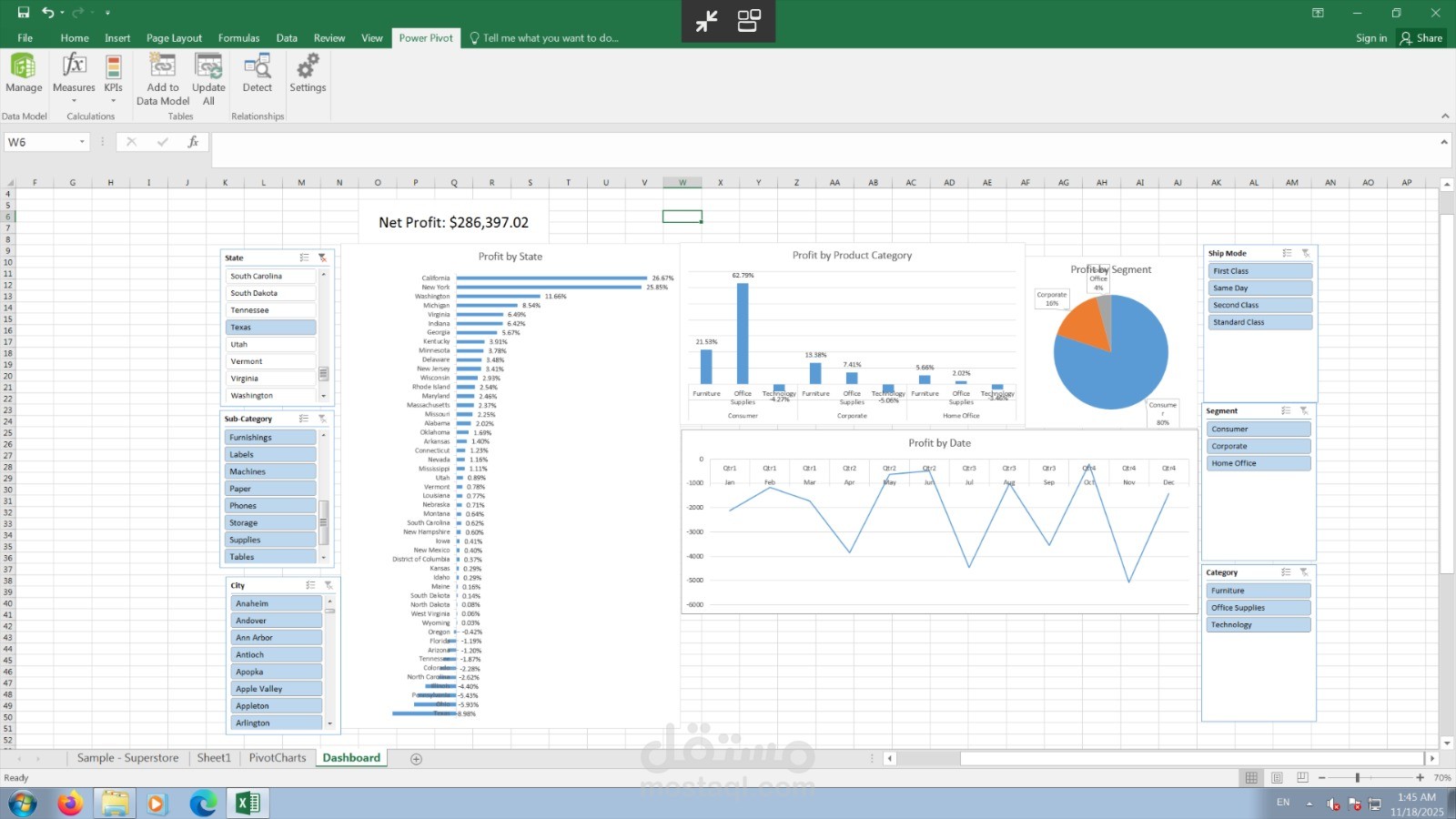
Task: Switch to the Sheet1 tab
Action: (214, 758)
